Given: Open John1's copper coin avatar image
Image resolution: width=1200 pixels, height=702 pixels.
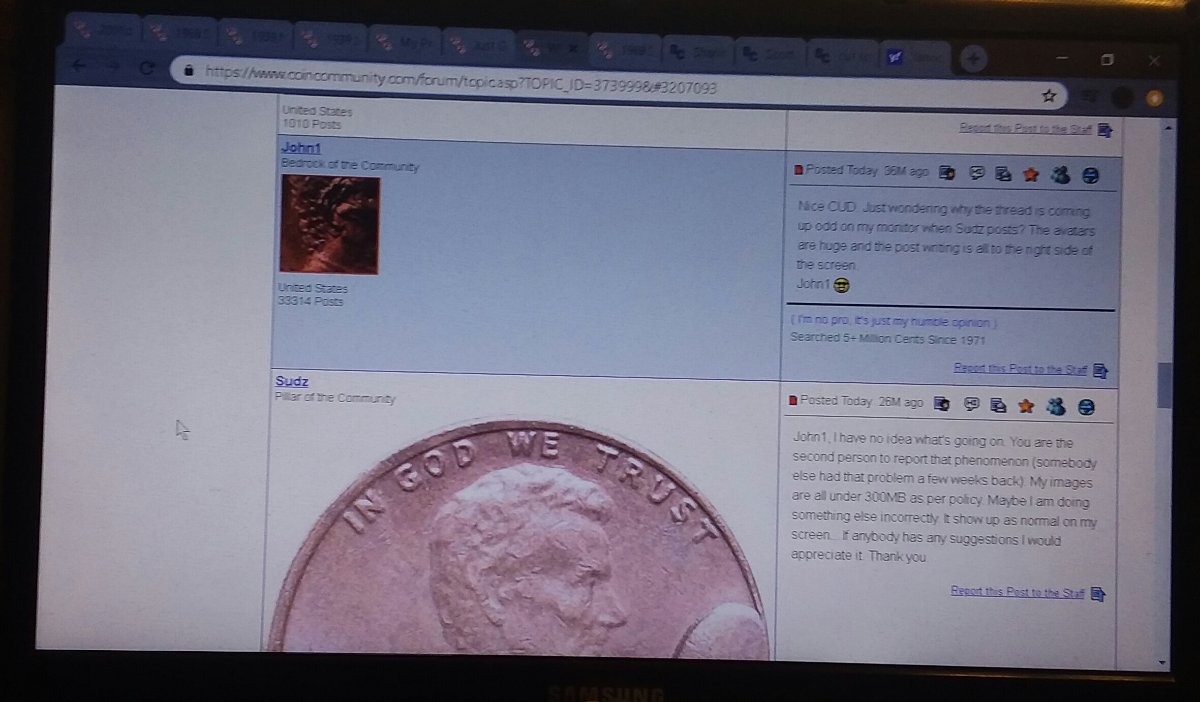Looking at the screenshot, I should tap(329, 223).
